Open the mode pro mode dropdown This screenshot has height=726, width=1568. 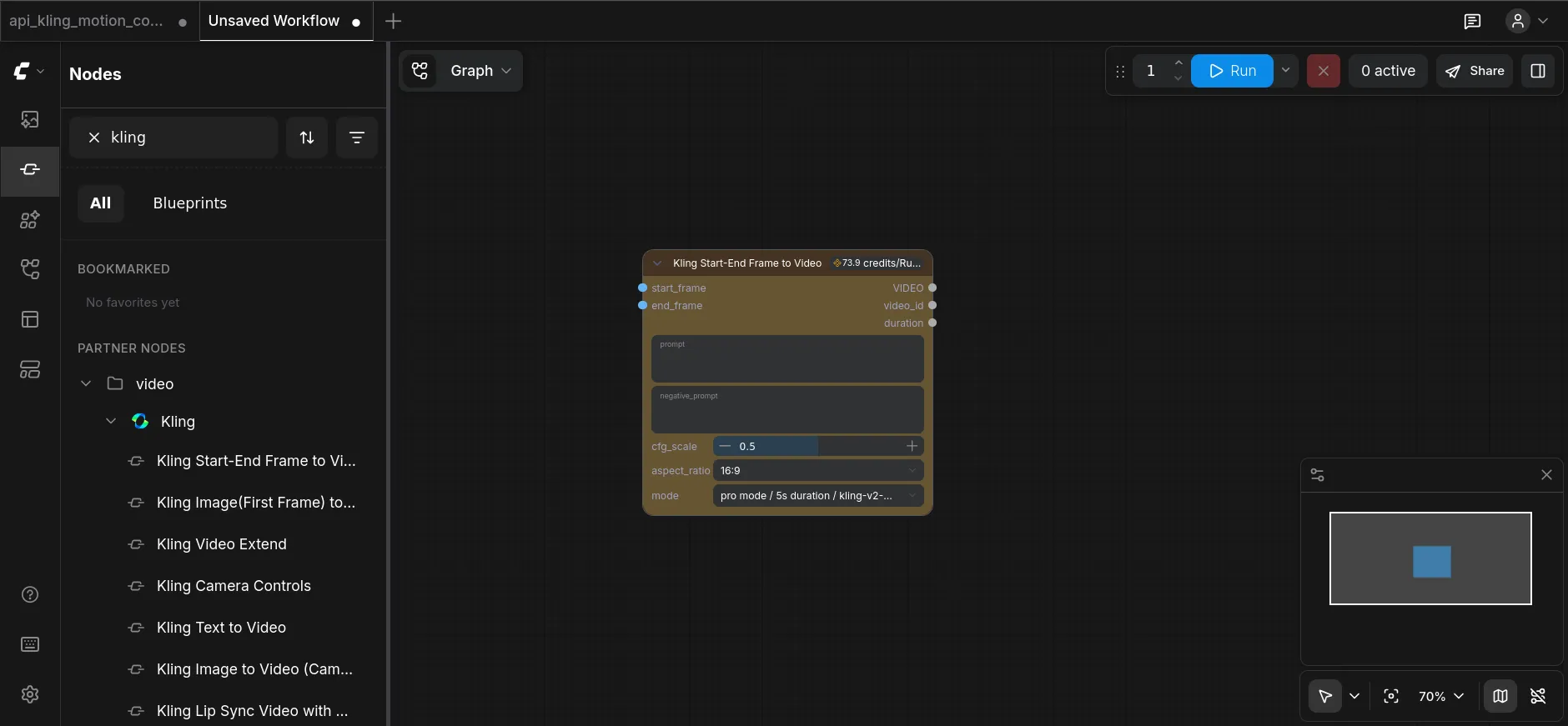tap(818, 496)
